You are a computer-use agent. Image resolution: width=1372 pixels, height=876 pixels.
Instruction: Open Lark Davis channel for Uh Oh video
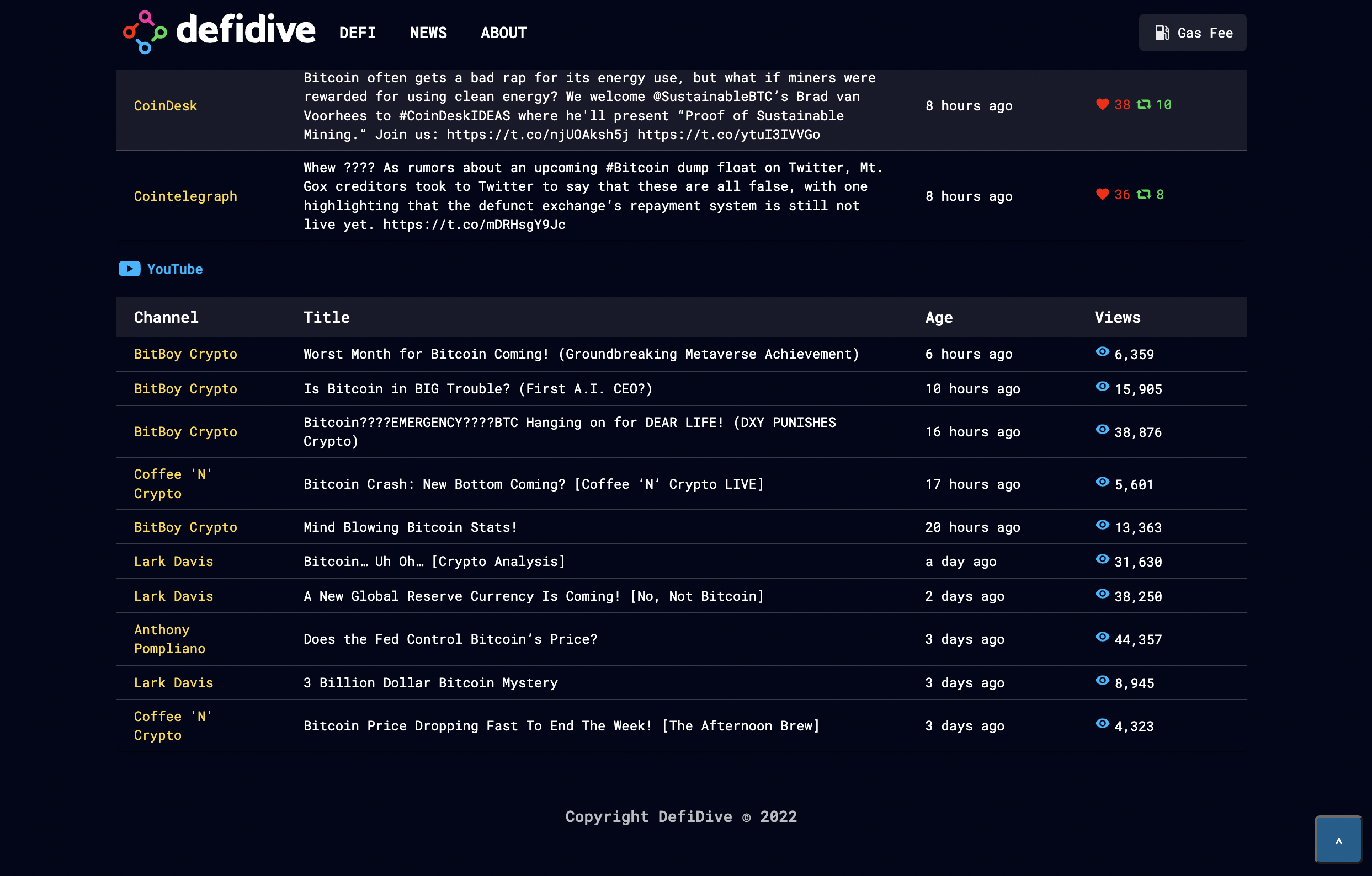[x=173, y=561]
